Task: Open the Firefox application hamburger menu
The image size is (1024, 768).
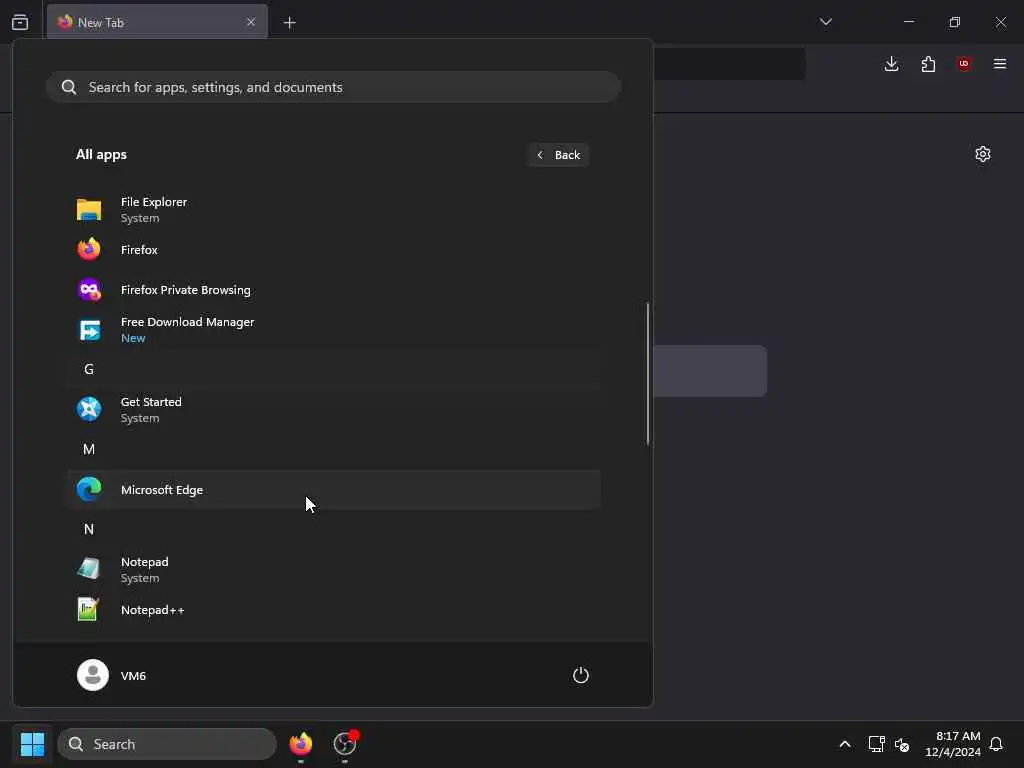Action: point(1000,64)
